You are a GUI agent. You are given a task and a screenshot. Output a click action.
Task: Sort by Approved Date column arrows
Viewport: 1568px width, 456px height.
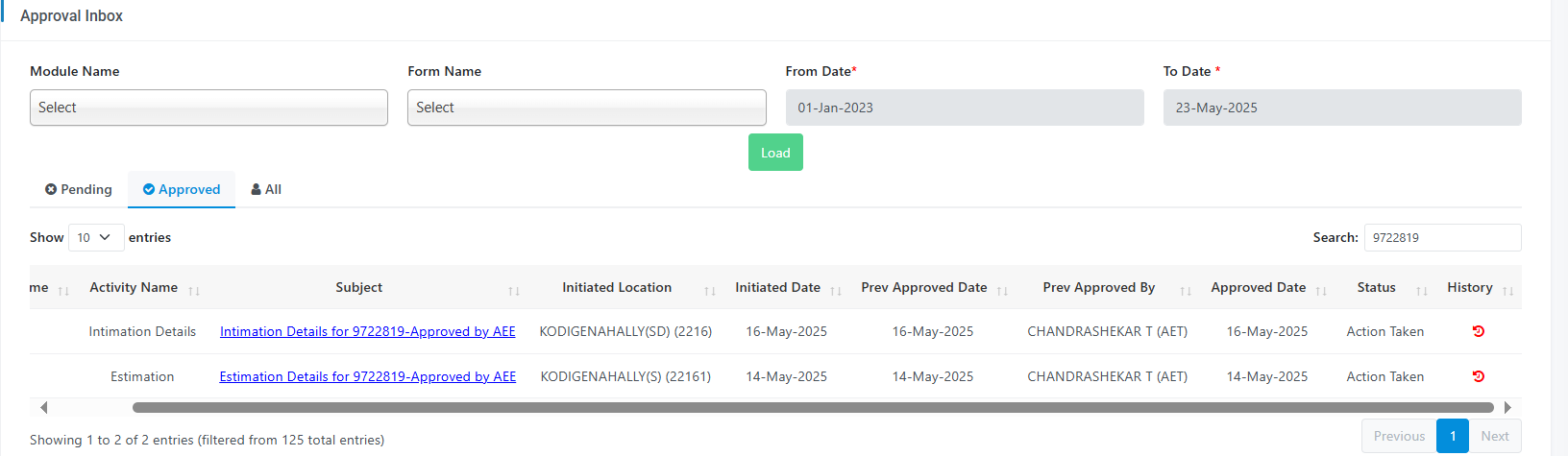click(x=1321, y=291)
